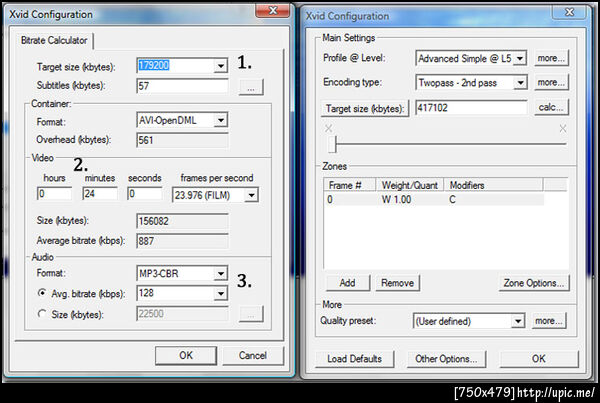The width and height of the screenshot is (600, 403).
Task: Open the audio Avg. bitrate dropdown 128
Action: [x=221, y=294]
